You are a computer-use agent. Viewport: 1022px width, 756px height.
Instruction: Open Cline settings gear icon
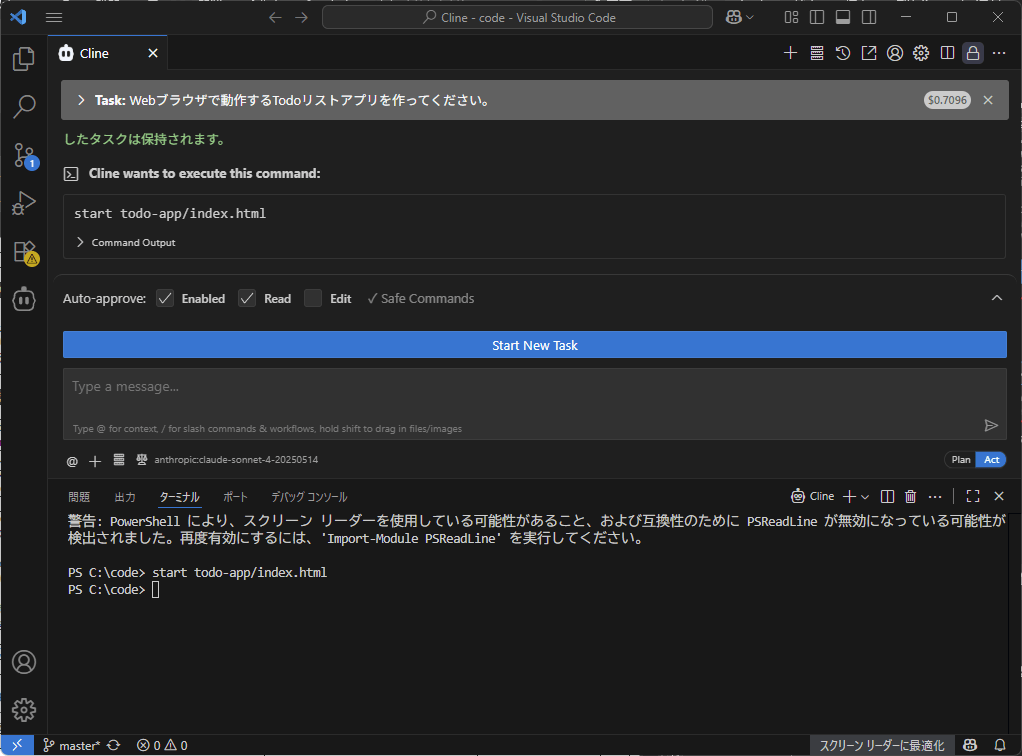[x=921, y=53]
